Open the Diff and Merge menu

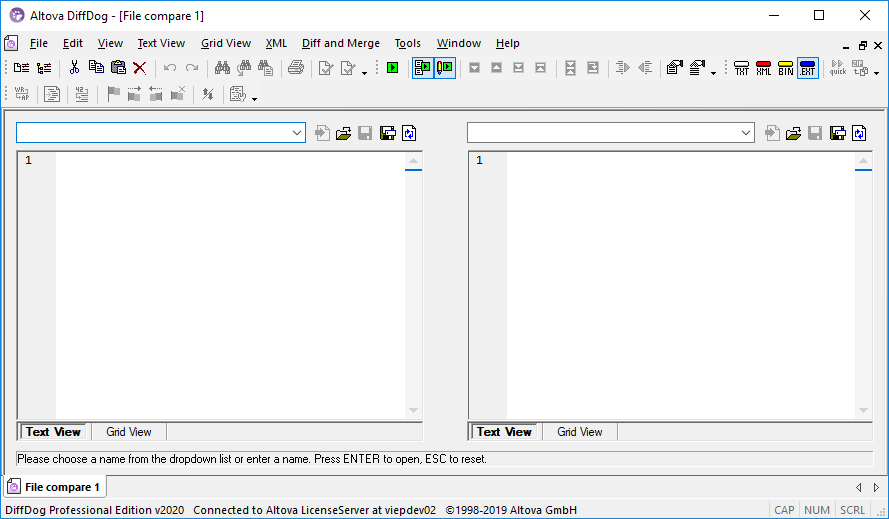[341, 43]
